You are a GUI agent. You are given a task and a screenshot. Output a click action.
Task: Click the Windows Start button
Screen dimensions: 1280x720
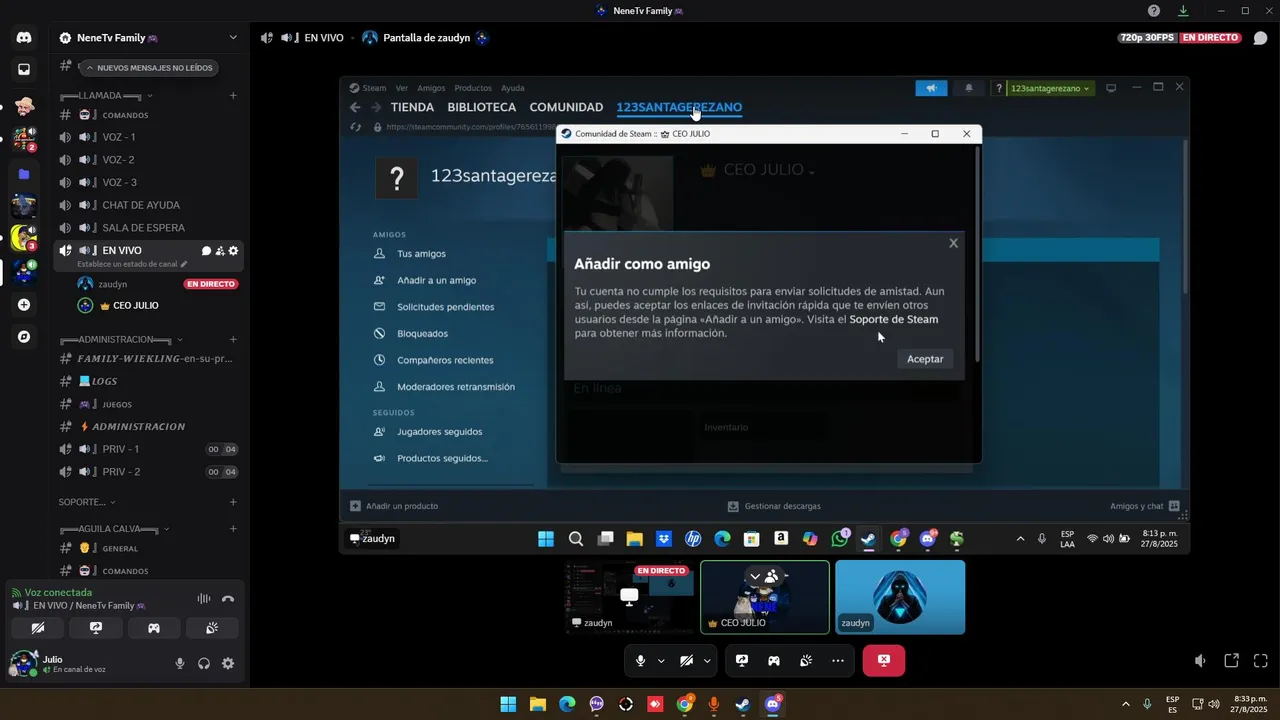pyautogui.click(x=508, y=704)
